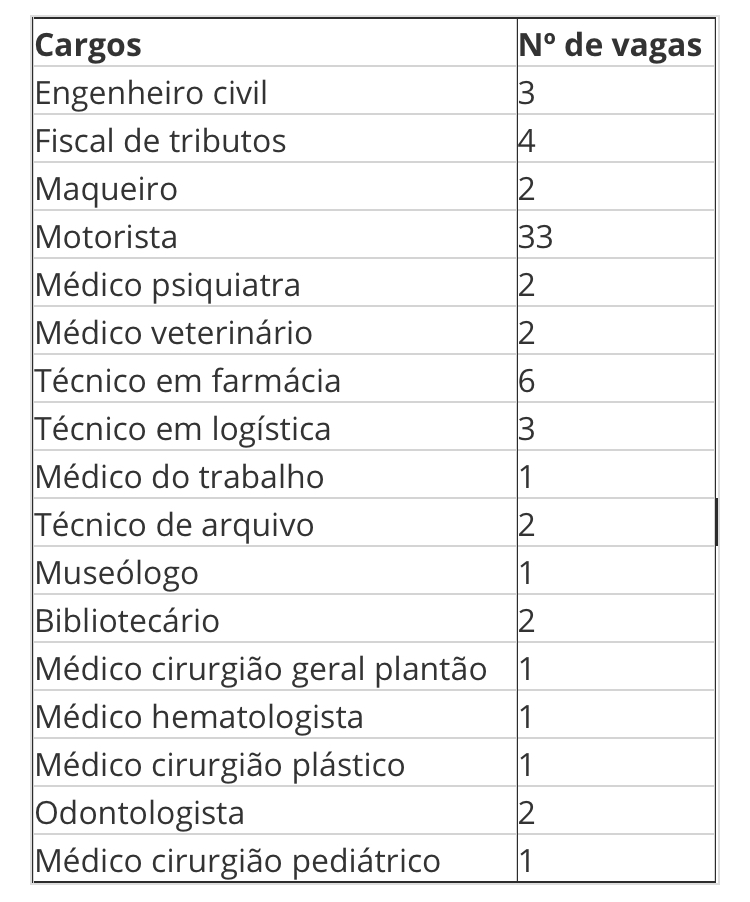750x902 pixels.
Task: Click the Cargos column header
Action: 88,45
